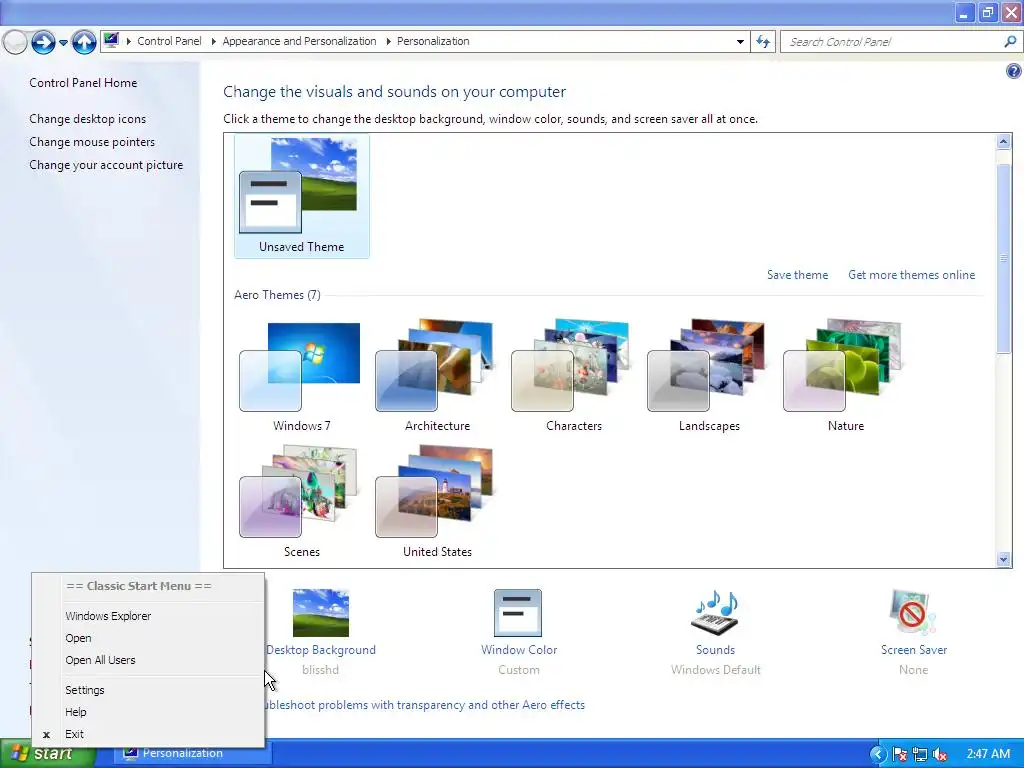Click the 2:47 AM taskbar clock
This screenshot has width=1024, height=768.
[988, 754]
